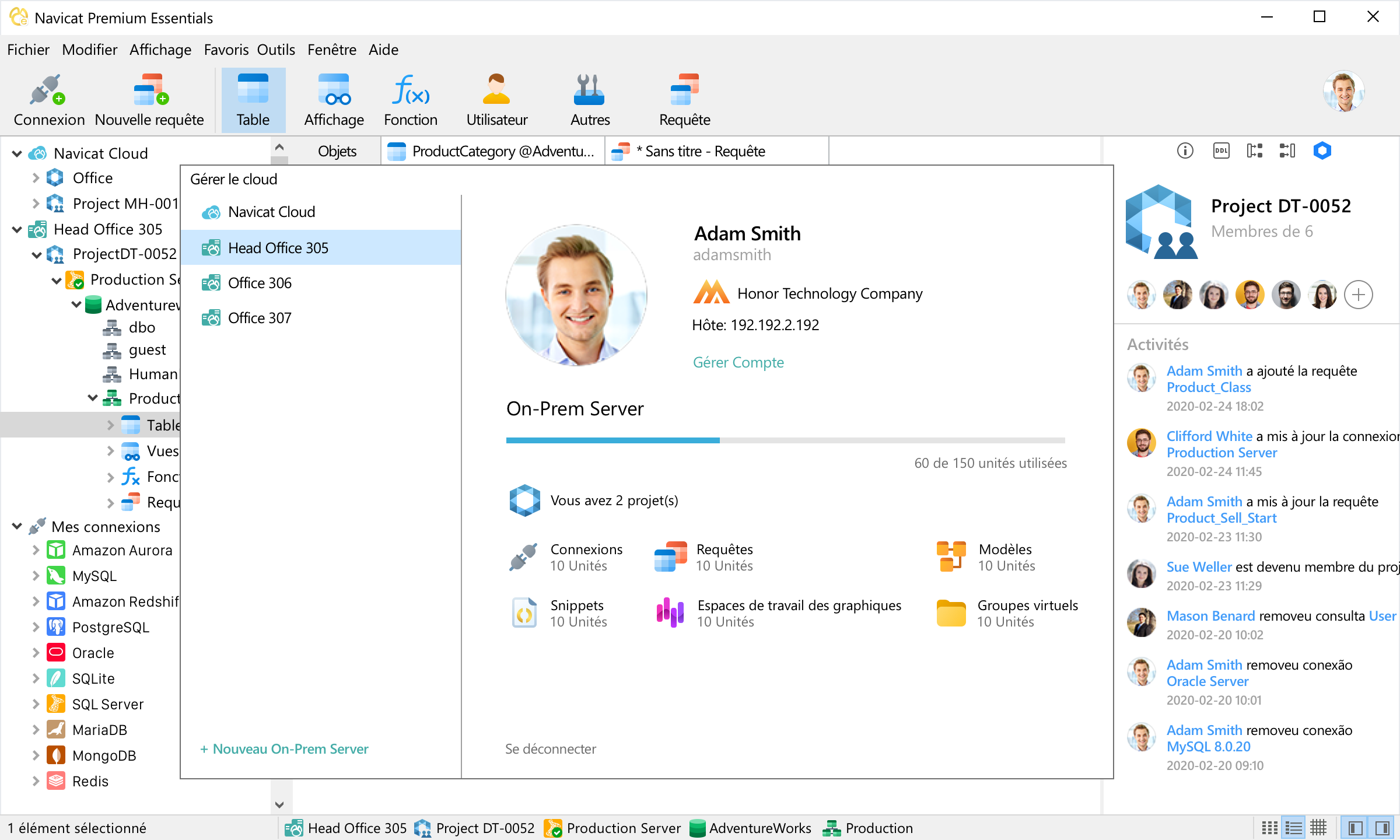The width and height of the screenshot is (1400, 840).
Task: Select Office 307 in the cloud list
Action: click(x=321, y=318)
